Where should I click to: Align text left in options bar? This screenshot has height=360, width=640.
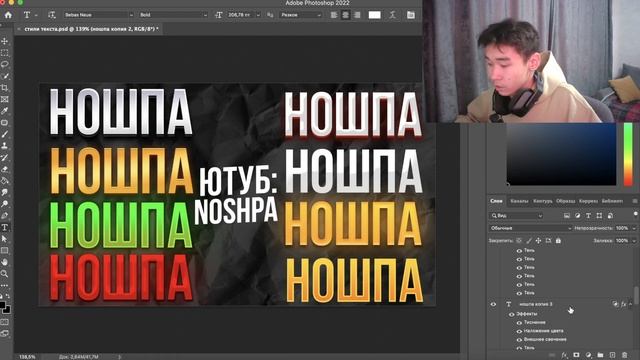point(334,15)
